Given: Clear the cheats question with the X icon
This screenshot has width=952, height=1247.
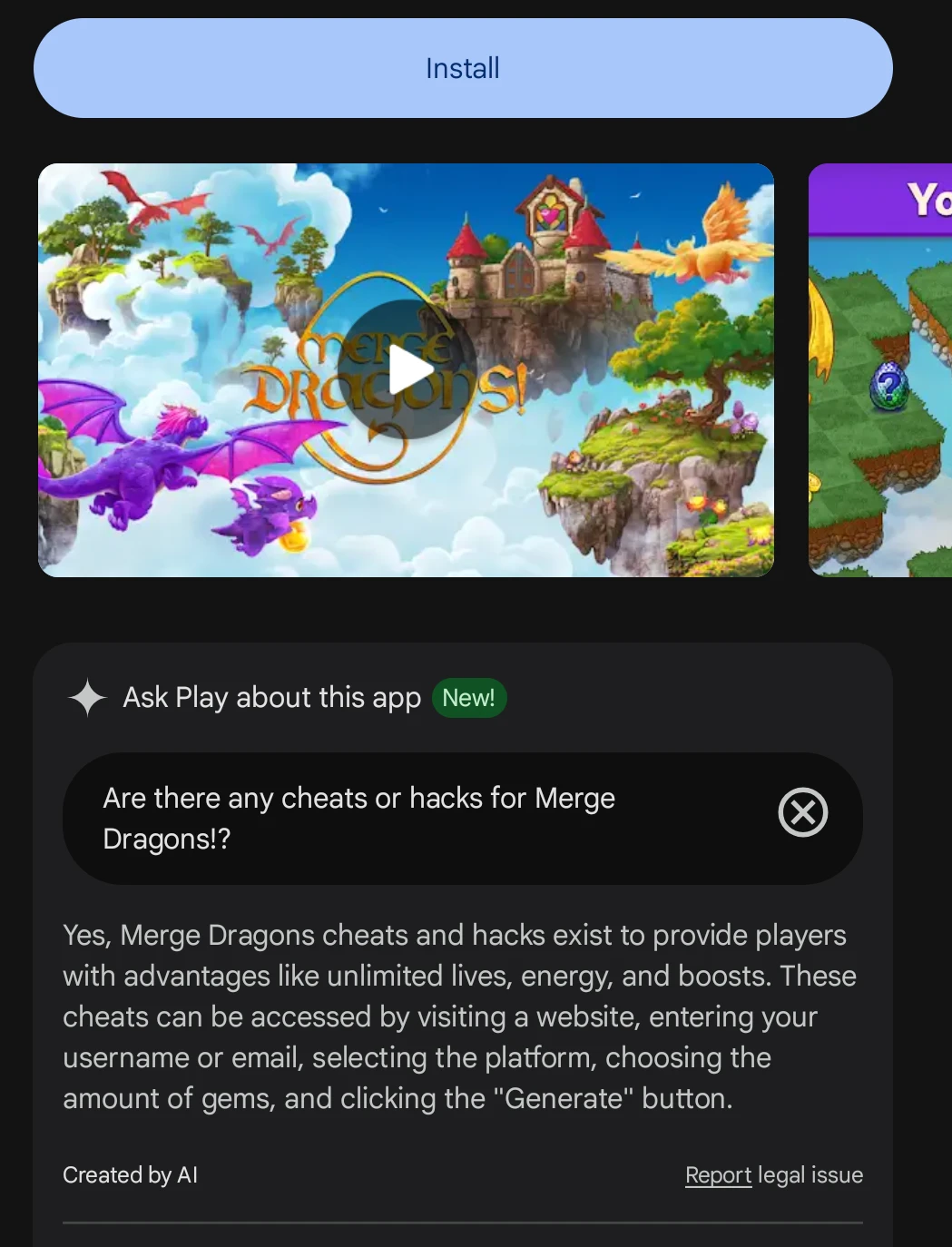Looking at the screenshot, I should pos(803,812).
